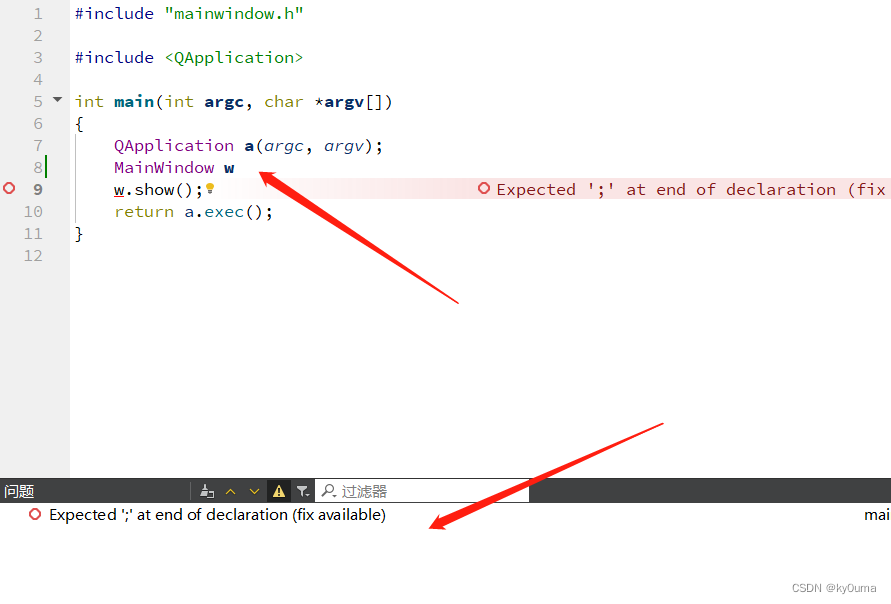Click the error marker in line 9 gutter
The width and height of the screenshot is (891, 604).
9,188
